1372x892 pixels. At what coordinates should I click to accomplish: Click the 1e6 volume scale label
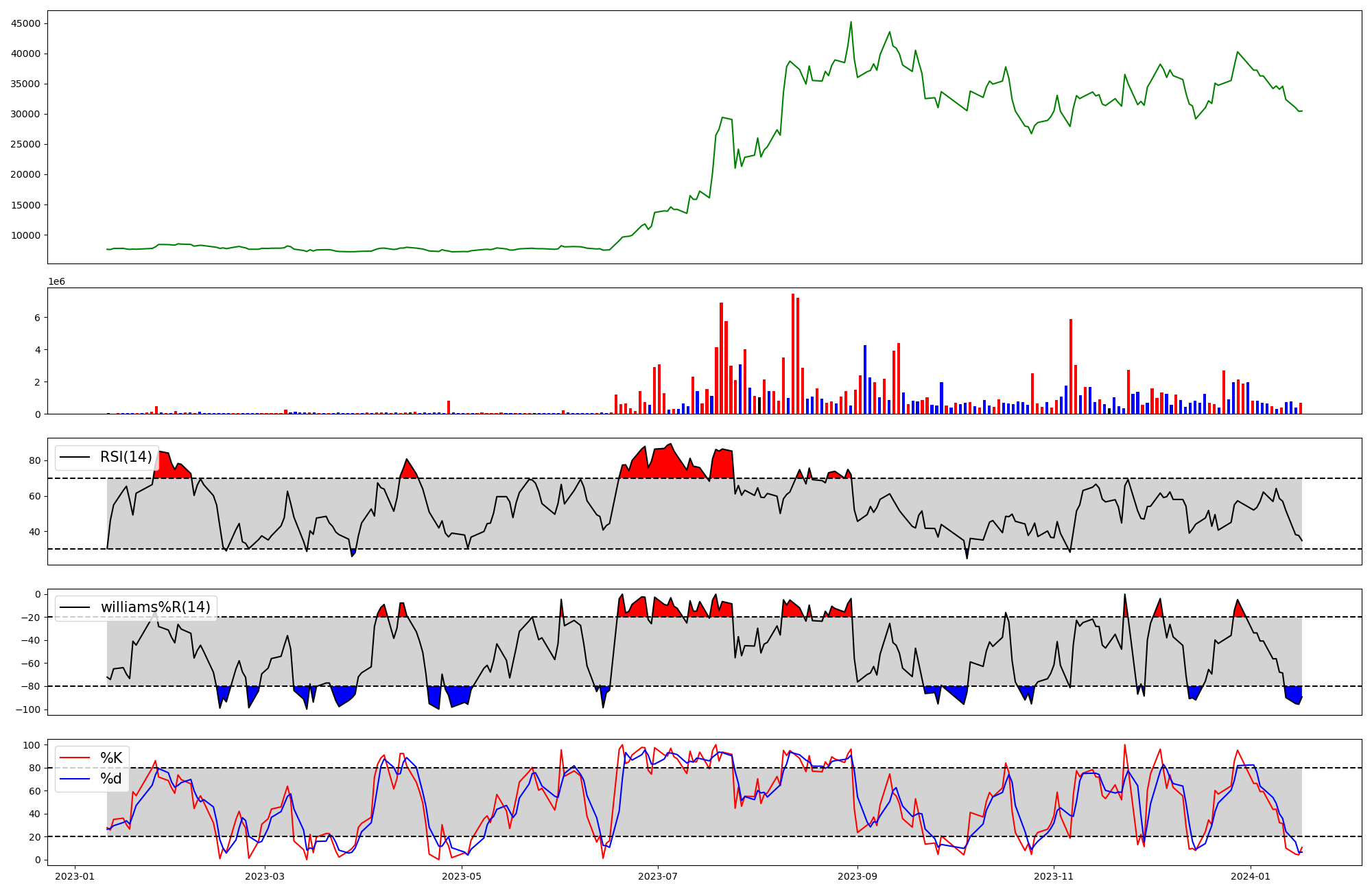coord(56,282)
